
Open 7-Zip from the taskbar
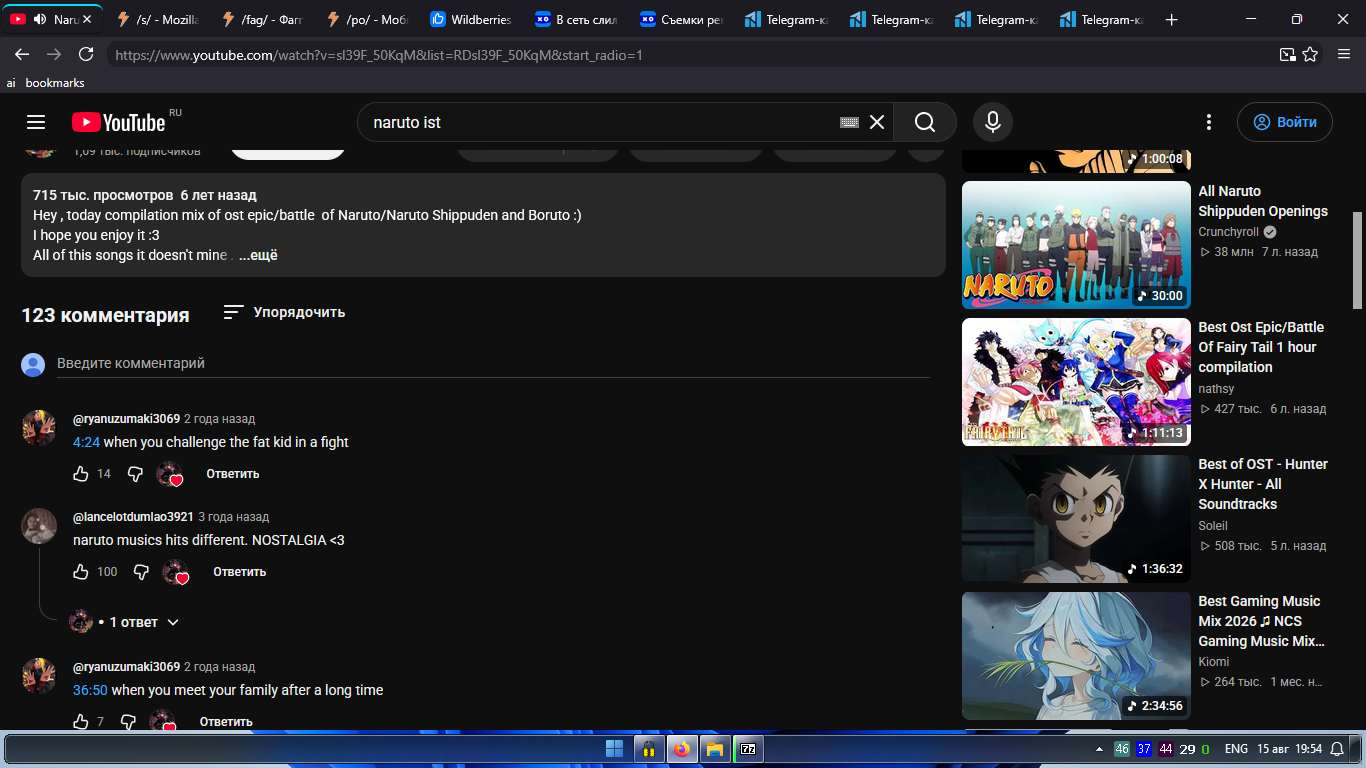[747, 749]
